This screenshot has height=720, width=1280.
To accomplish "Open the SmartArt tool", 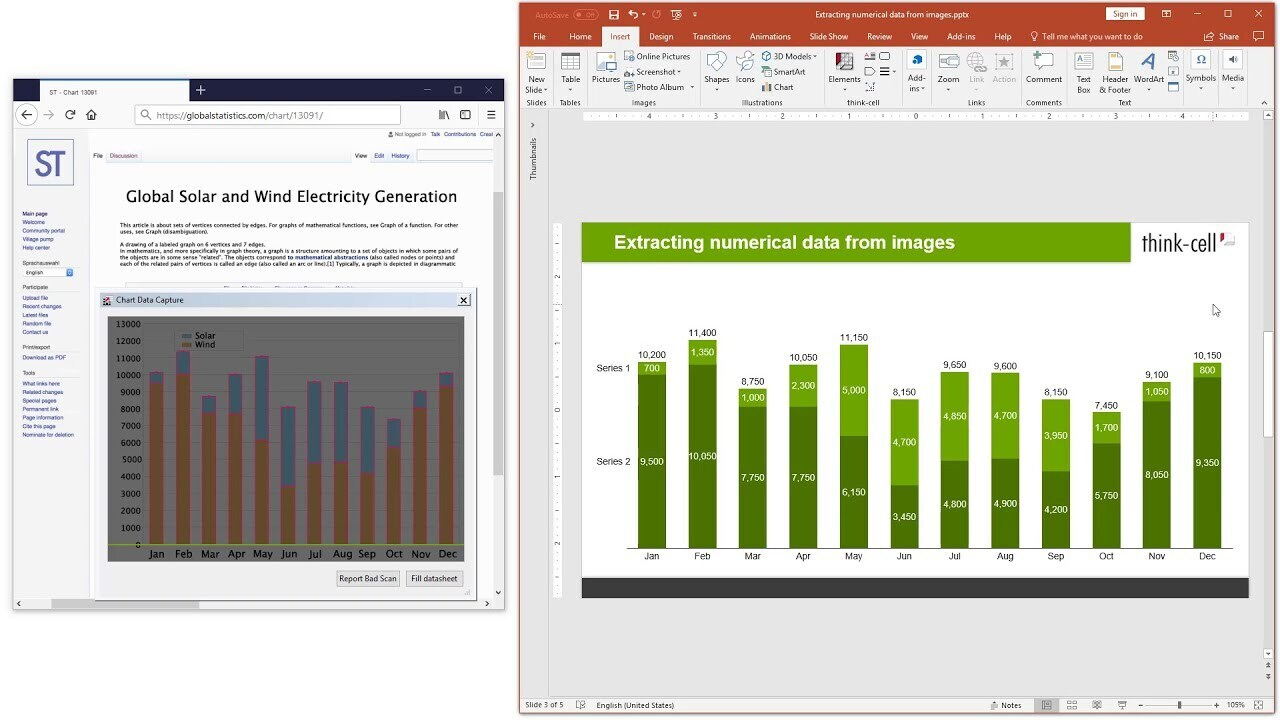I will pyautogui.click(x=782, y=72).
